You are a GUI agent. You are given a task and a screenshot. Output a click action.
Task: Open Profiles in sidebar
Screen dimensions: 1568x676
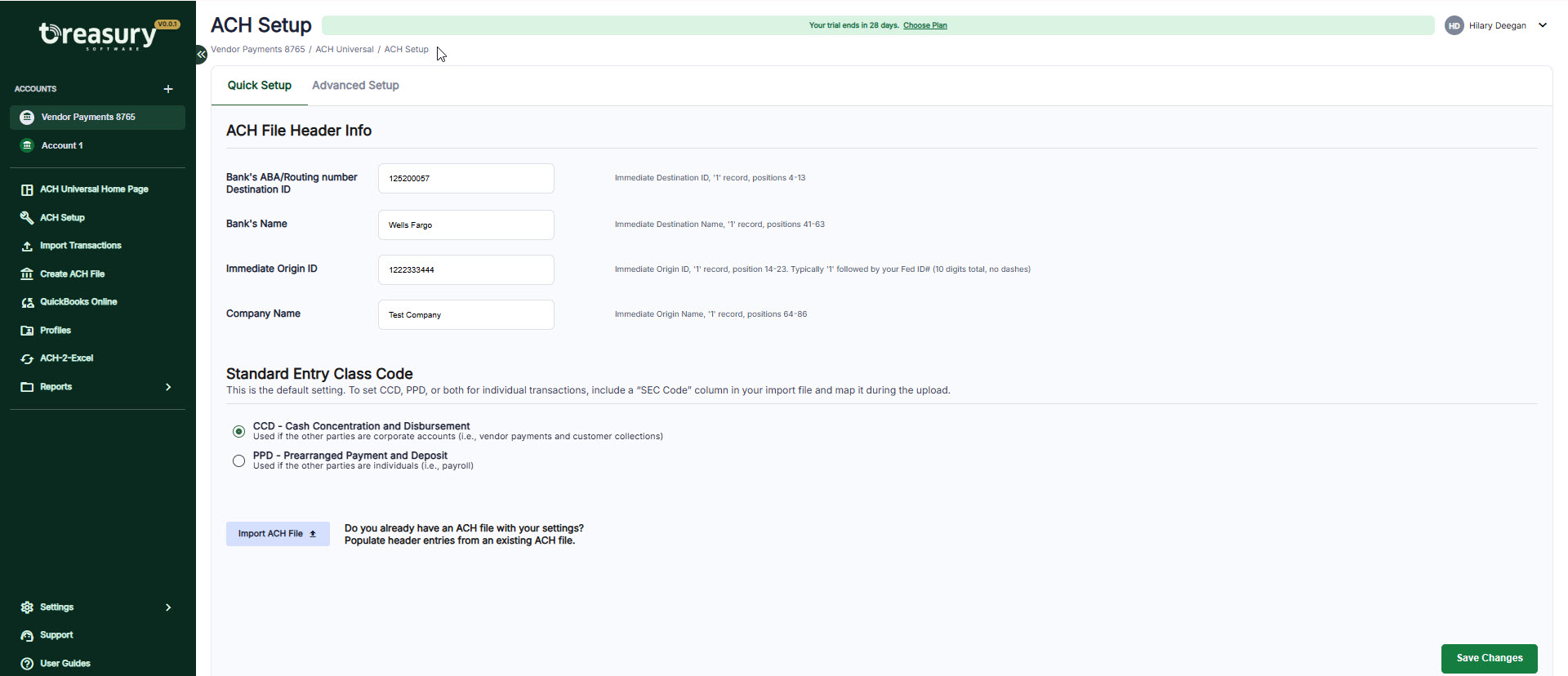click(x=56, y=331)
